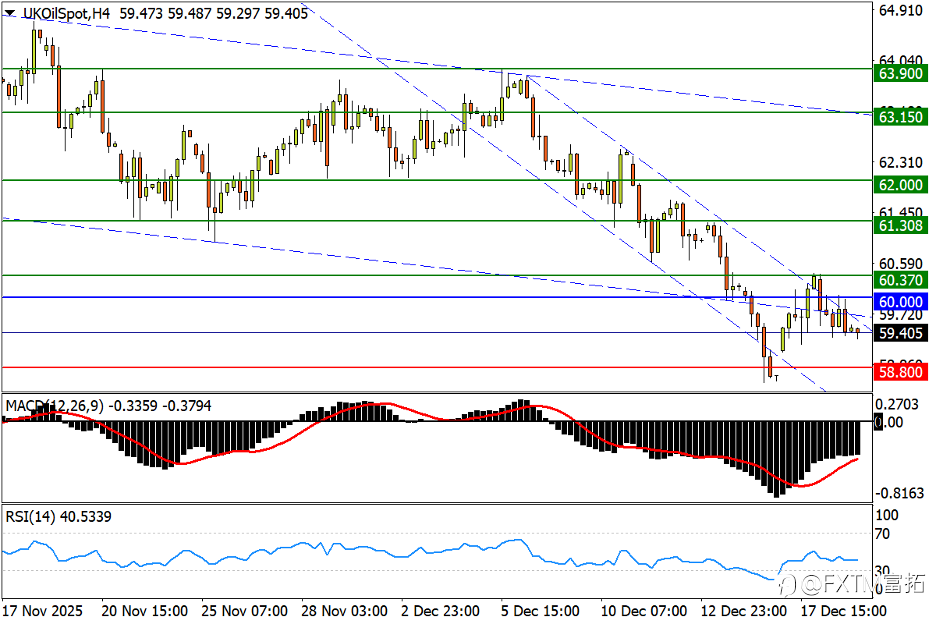
Task: Select the 0.2703 MACD scale value
Action: [897, 404]
